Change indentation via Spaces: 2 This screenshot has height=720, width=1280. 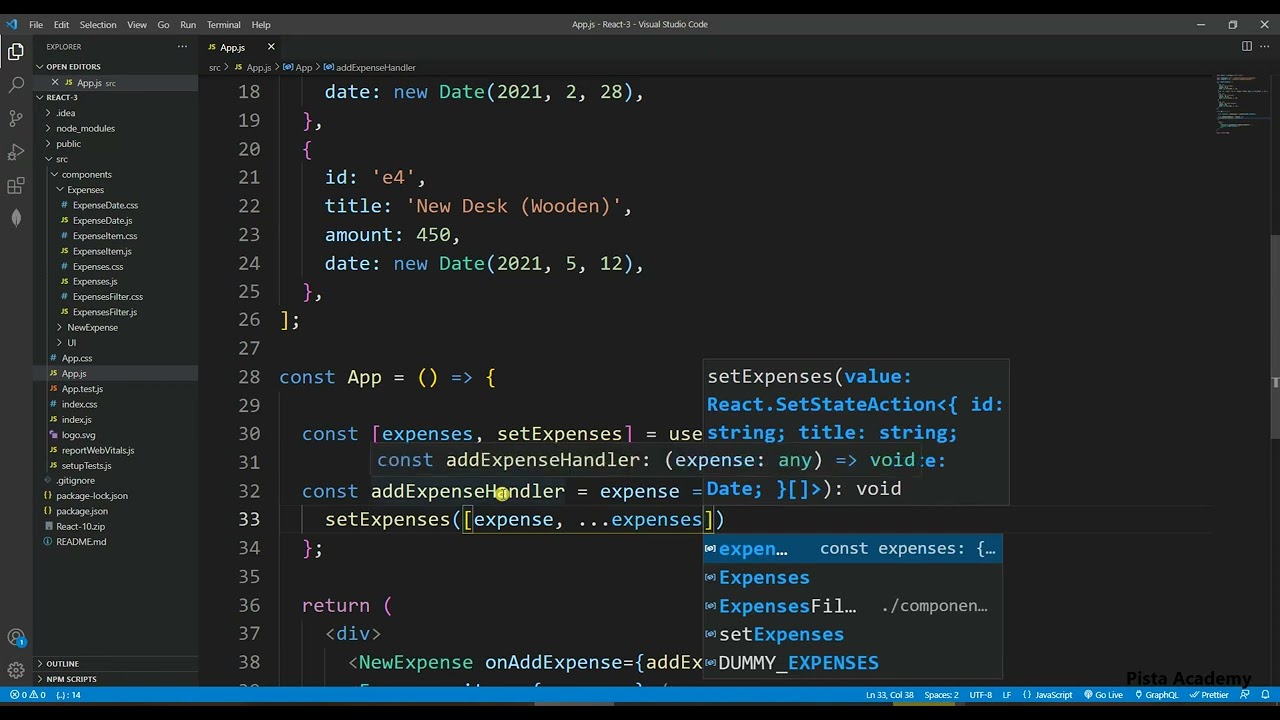point(941,695)
